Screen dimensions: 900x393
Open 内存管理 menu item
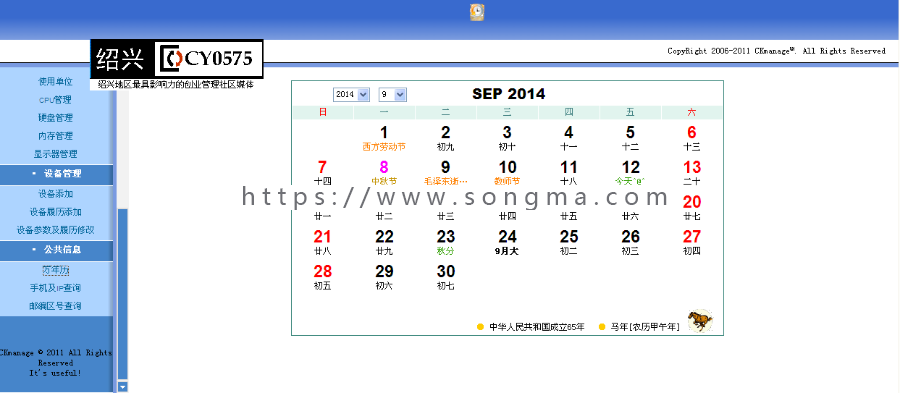point(56,137)
